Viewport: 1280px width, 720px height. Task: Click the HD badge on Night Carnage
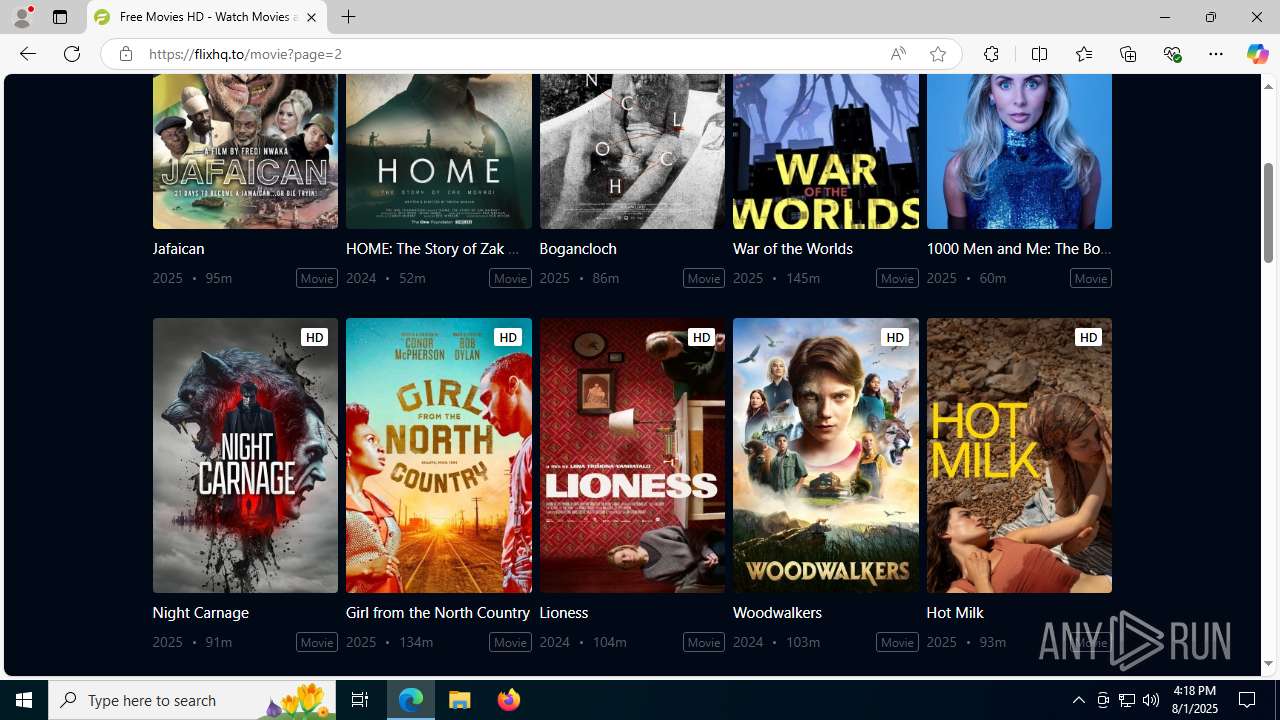click(314, 337)
